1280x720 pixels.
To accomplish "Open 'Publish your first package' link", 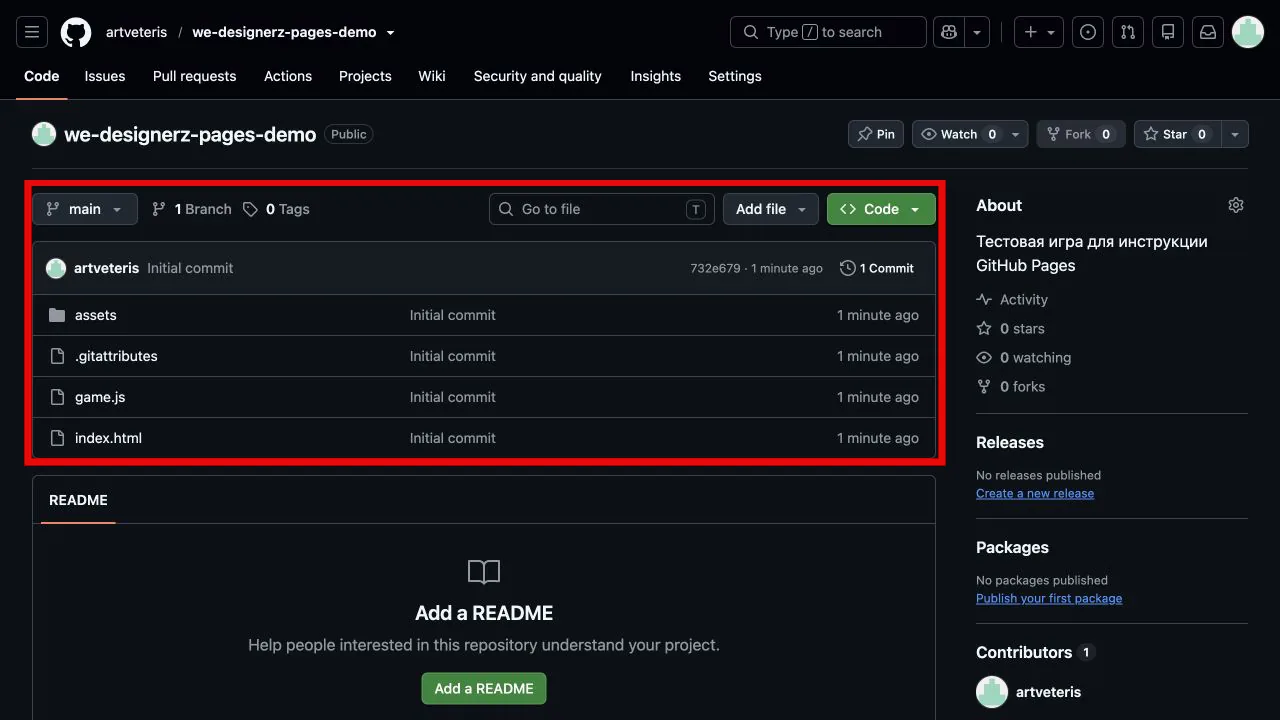I will [1049, 598].
